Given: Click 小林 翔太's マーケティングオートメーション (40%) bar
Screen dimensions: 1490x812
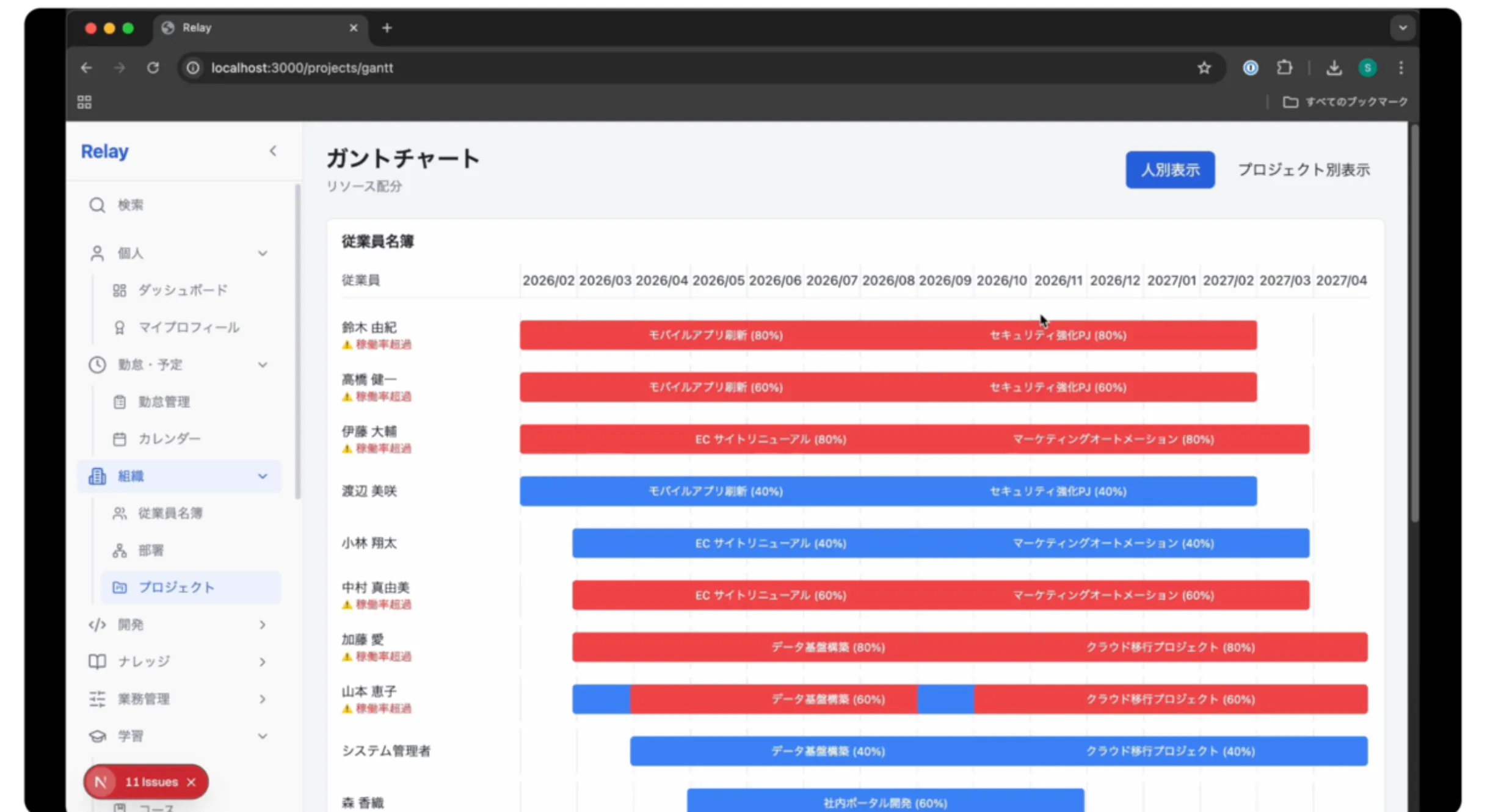Looking at the screenshot, I should (x=1113, y=543).
